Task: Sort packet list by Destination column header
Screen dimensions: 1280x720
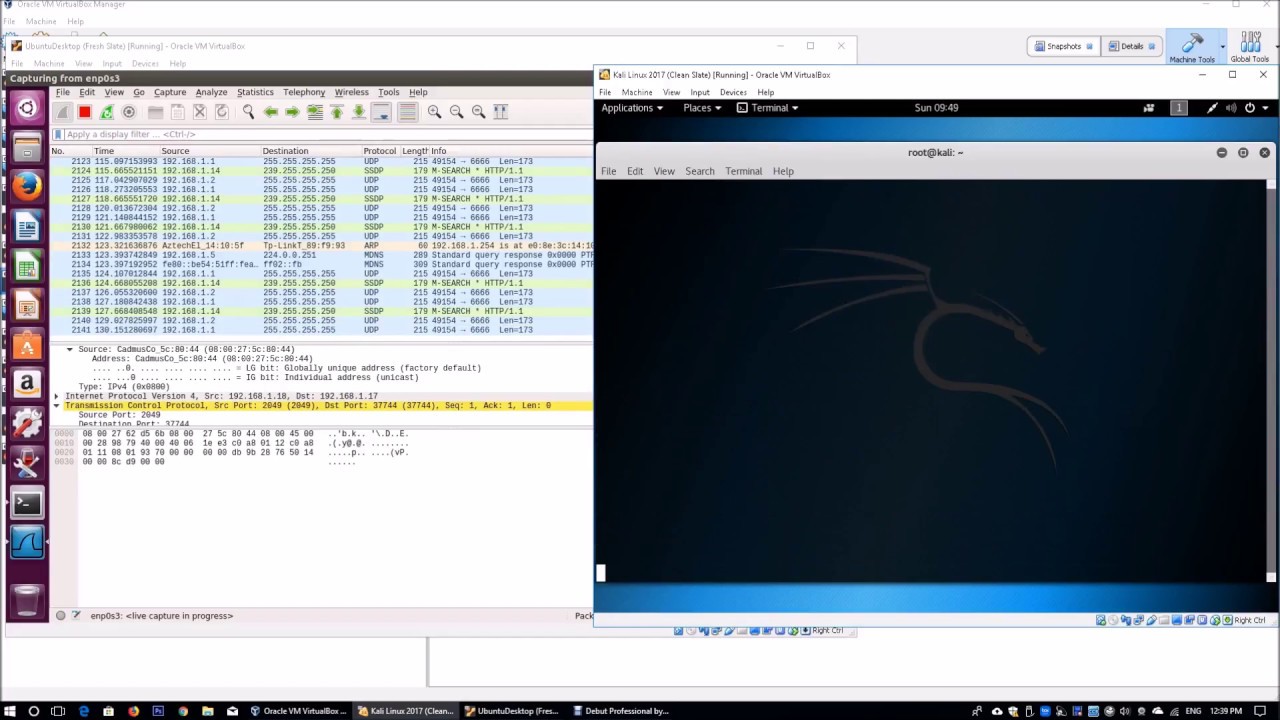Action: (x=310, y=151)
